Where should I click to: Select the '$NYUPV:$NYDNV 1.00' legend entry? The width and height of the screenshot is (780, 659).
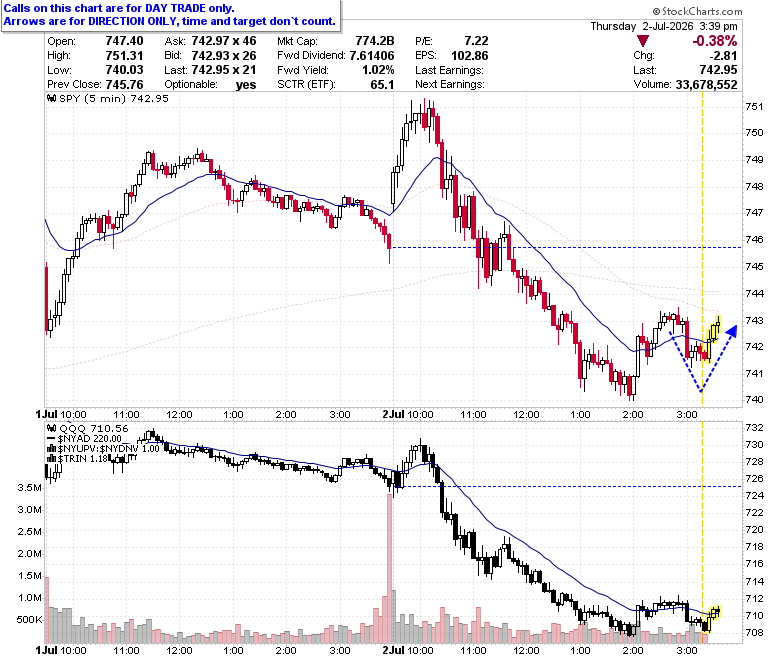click(x=108, y=449)
